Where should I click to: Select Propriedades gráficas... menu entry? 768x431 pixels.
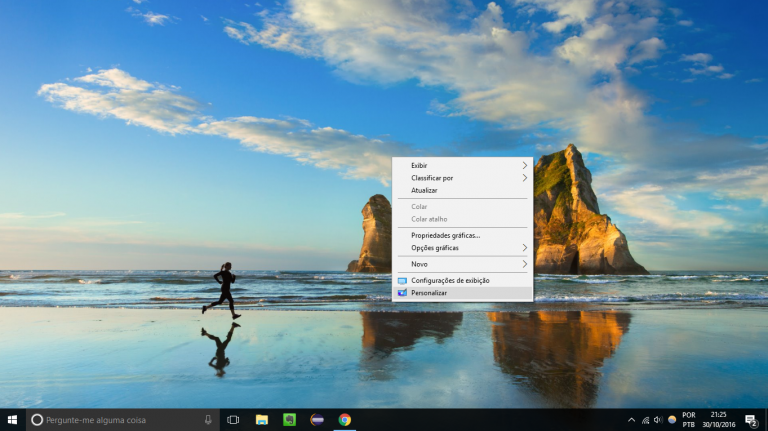(x=462, y=235)
